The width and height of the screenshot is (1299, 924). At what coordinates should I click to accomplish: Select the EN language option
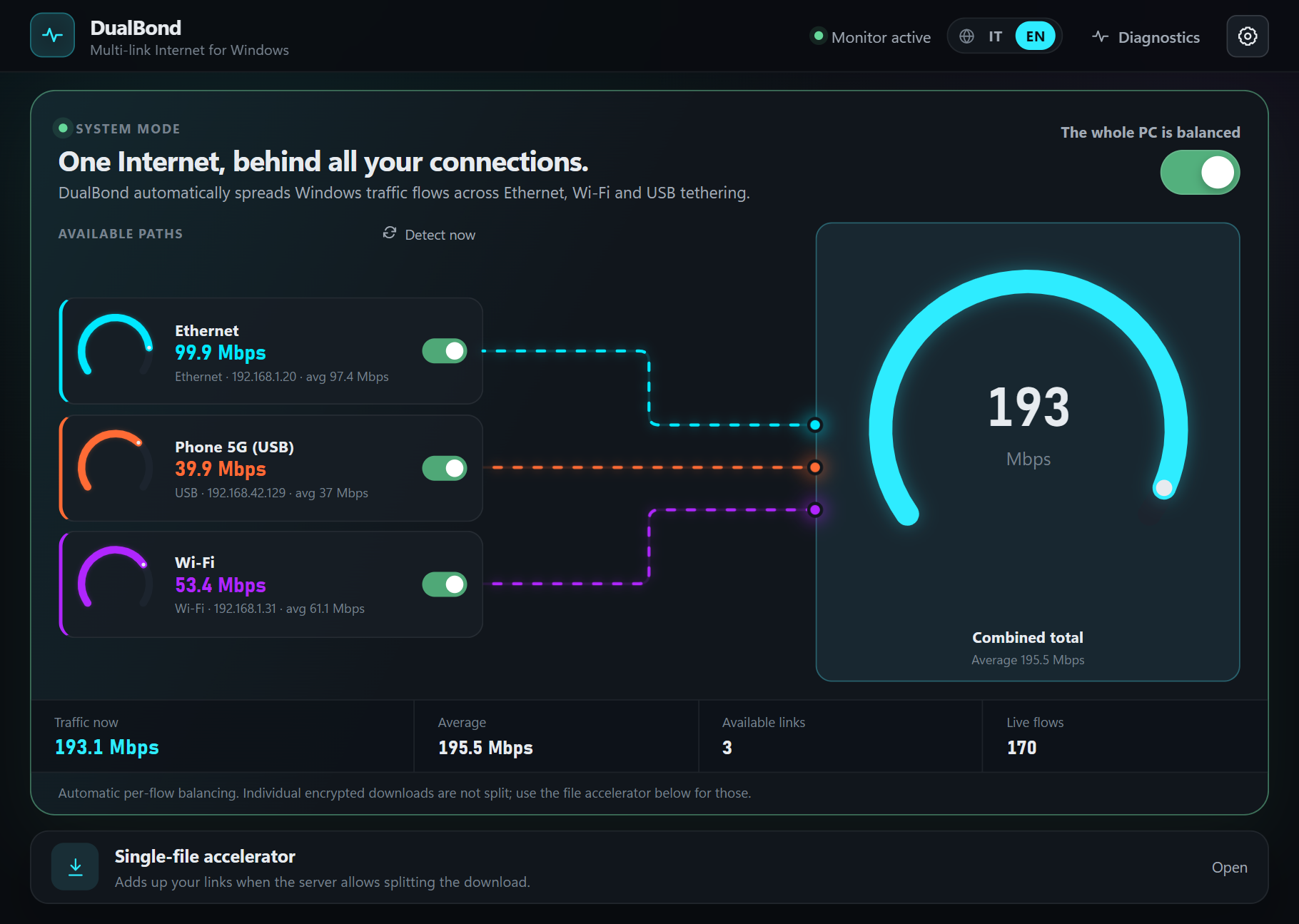pos(1035,36)
